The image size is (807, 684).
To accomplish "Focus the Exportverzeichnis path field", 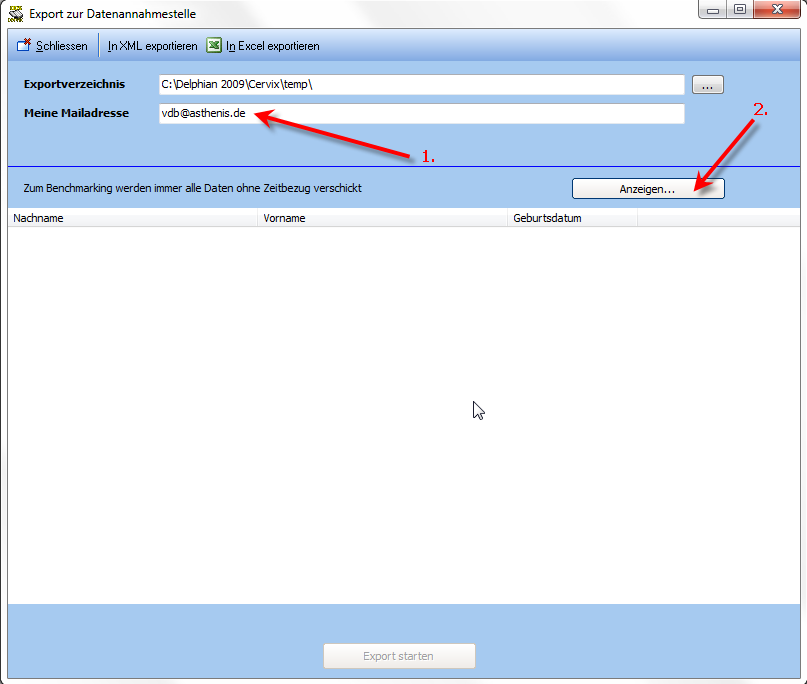I will 420,85.
